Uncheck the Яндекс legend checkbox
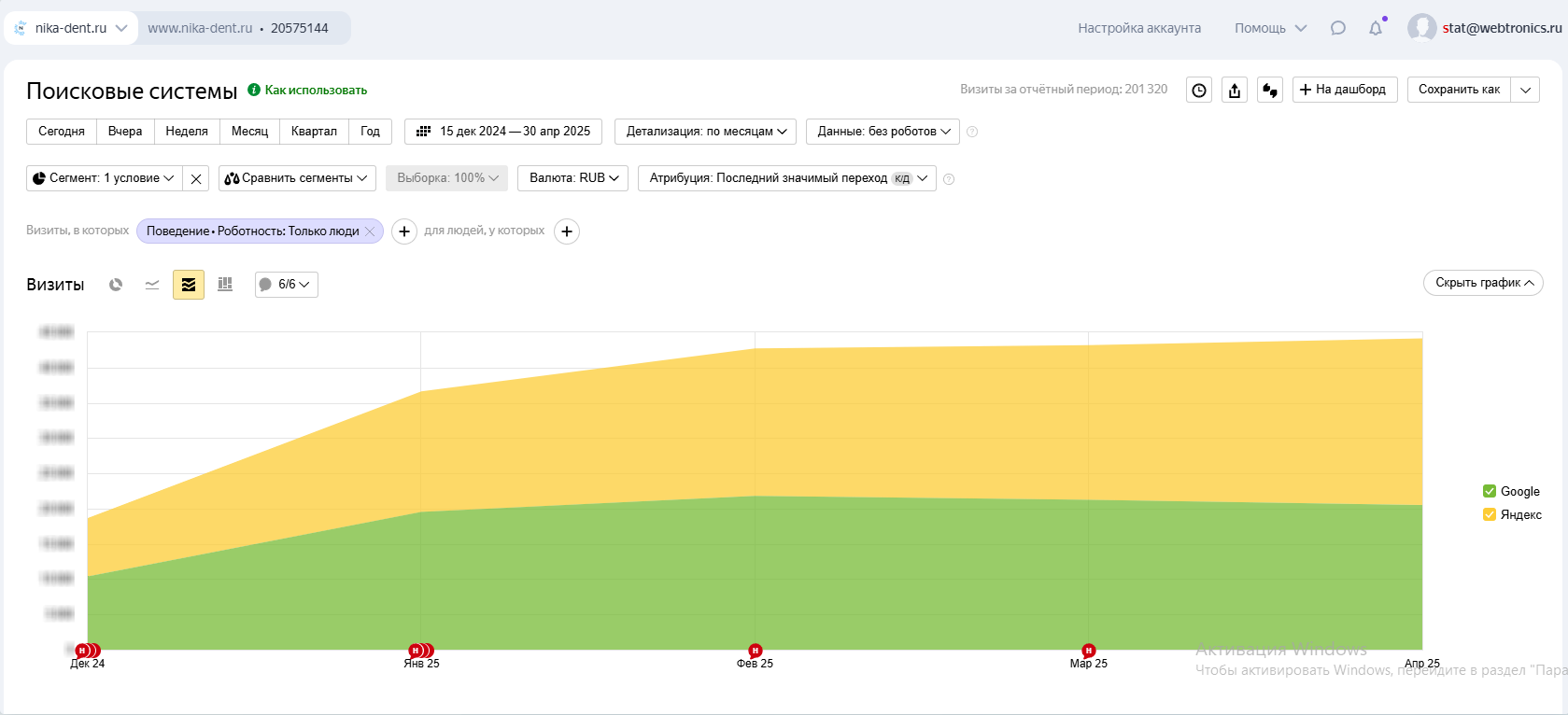 pyautogui.click(x=1490, y=514)
